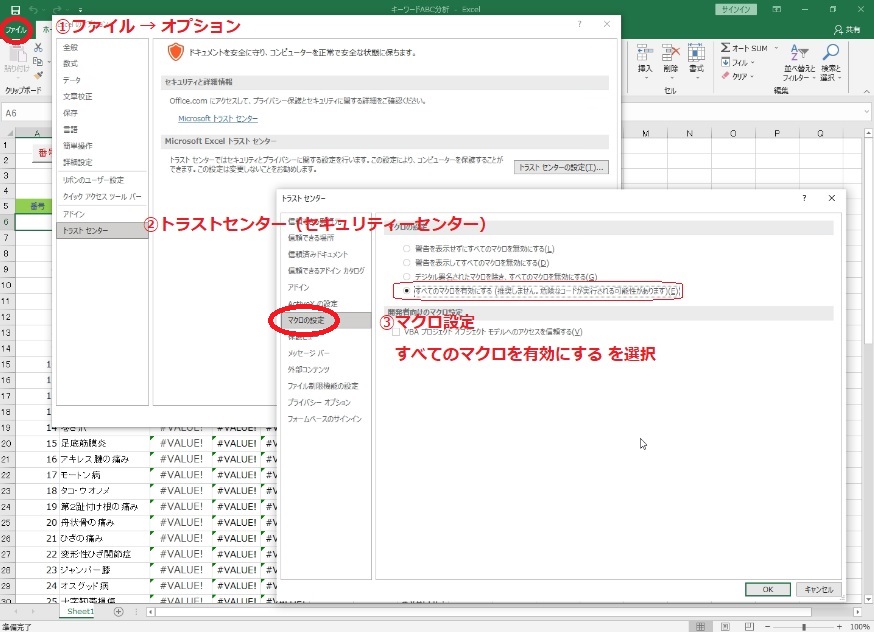
Task: Click the Sheet1 worksheet tab
Action: (x=80, y=611)
